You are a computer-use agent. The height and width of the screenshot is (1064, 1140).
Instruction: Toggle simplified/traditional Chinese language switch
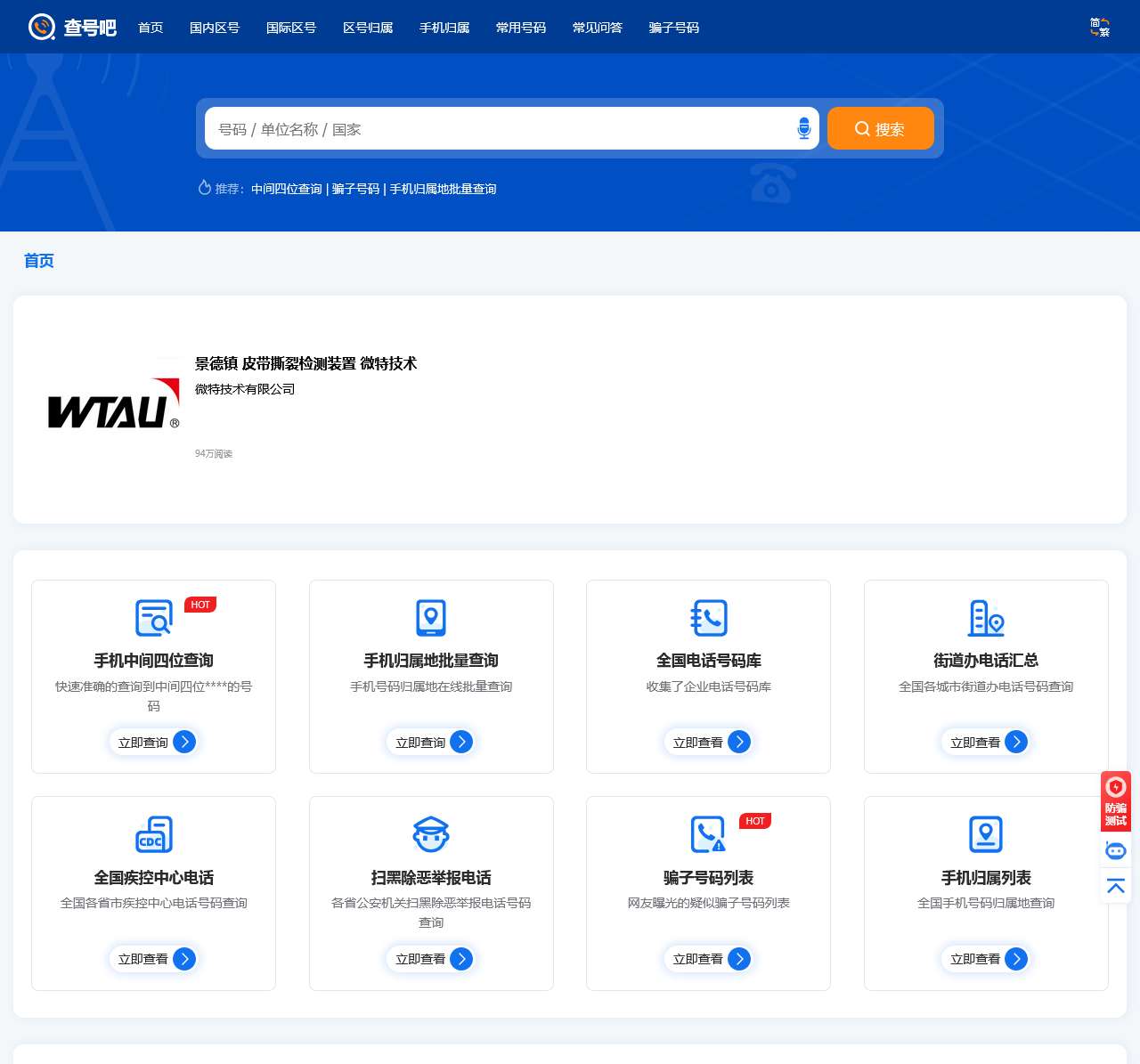point(1099,28)
